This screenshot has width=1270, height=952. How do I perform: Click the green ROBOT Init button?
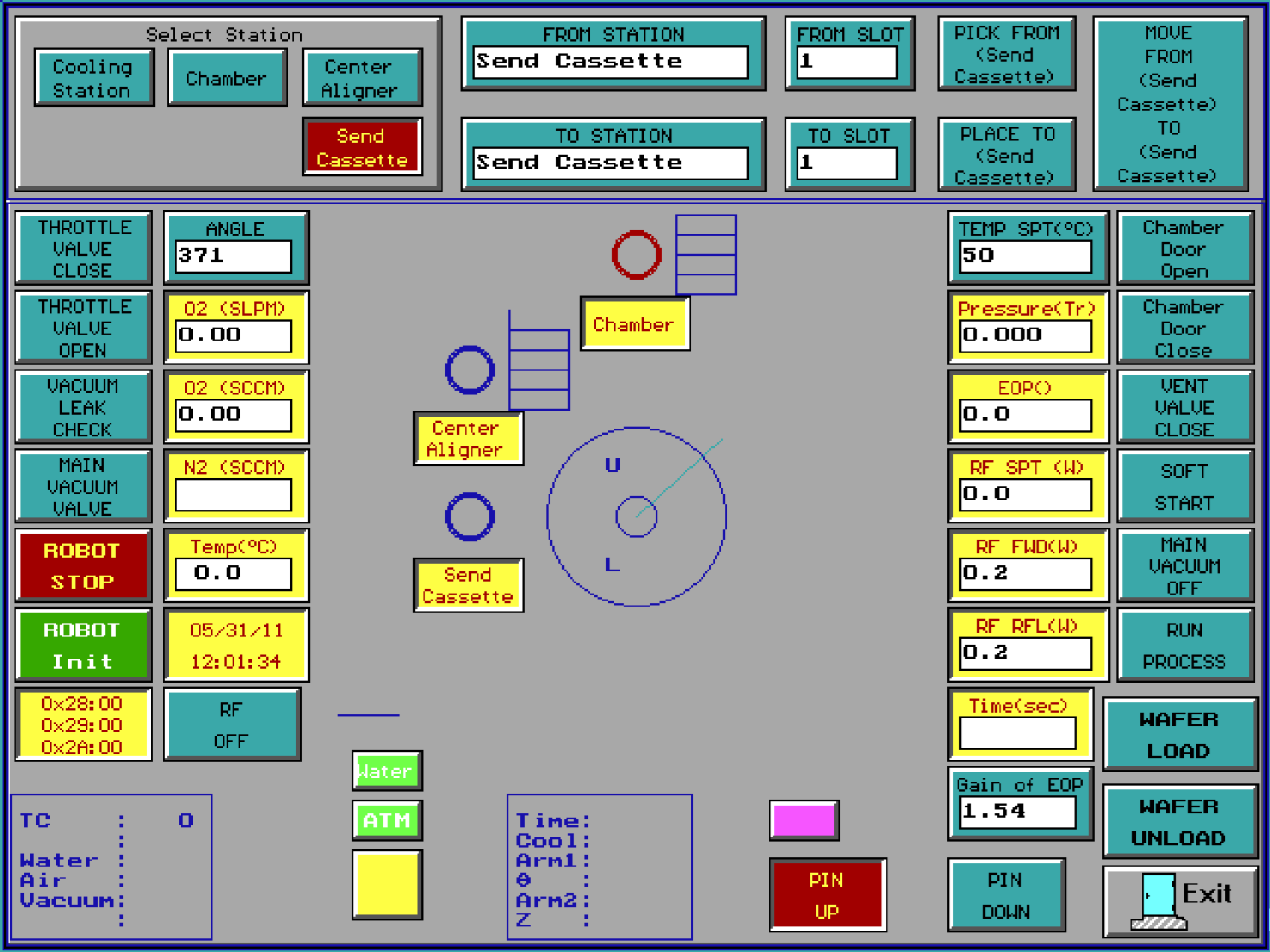click(84, 646)
